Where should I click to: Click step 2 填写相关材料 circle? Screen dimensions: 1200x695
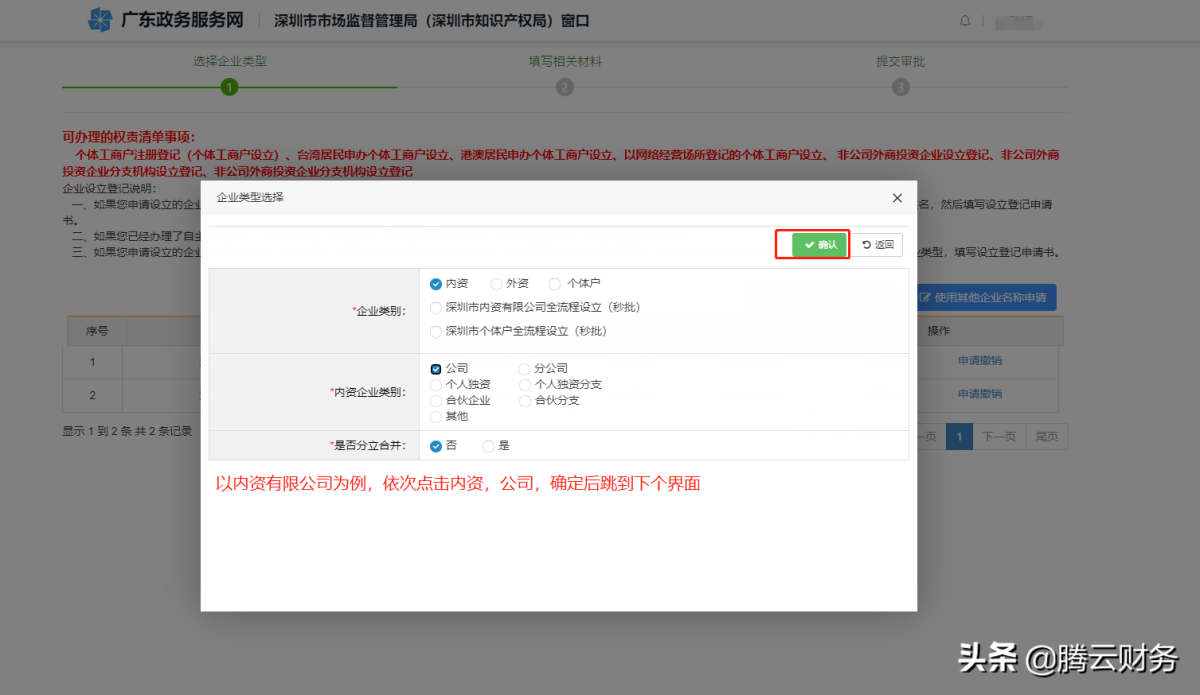(565, 87)
